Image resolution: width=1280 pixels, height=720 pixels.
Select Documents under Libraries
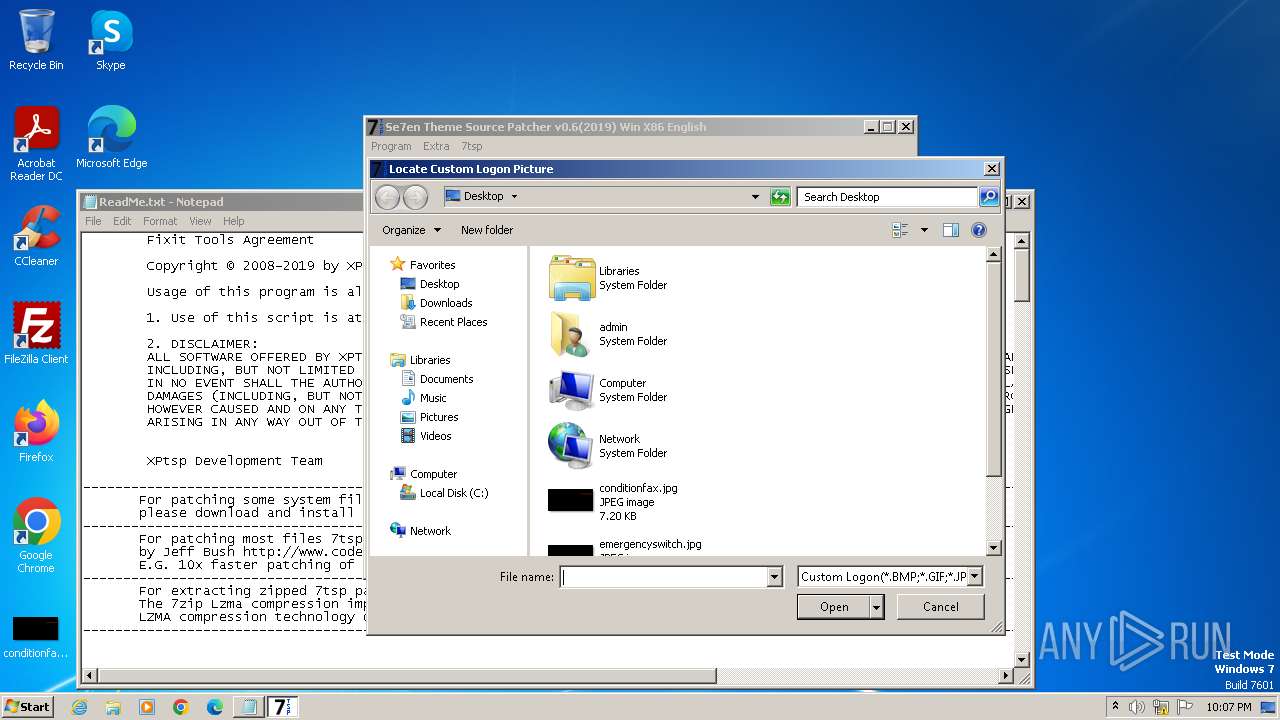446,379
